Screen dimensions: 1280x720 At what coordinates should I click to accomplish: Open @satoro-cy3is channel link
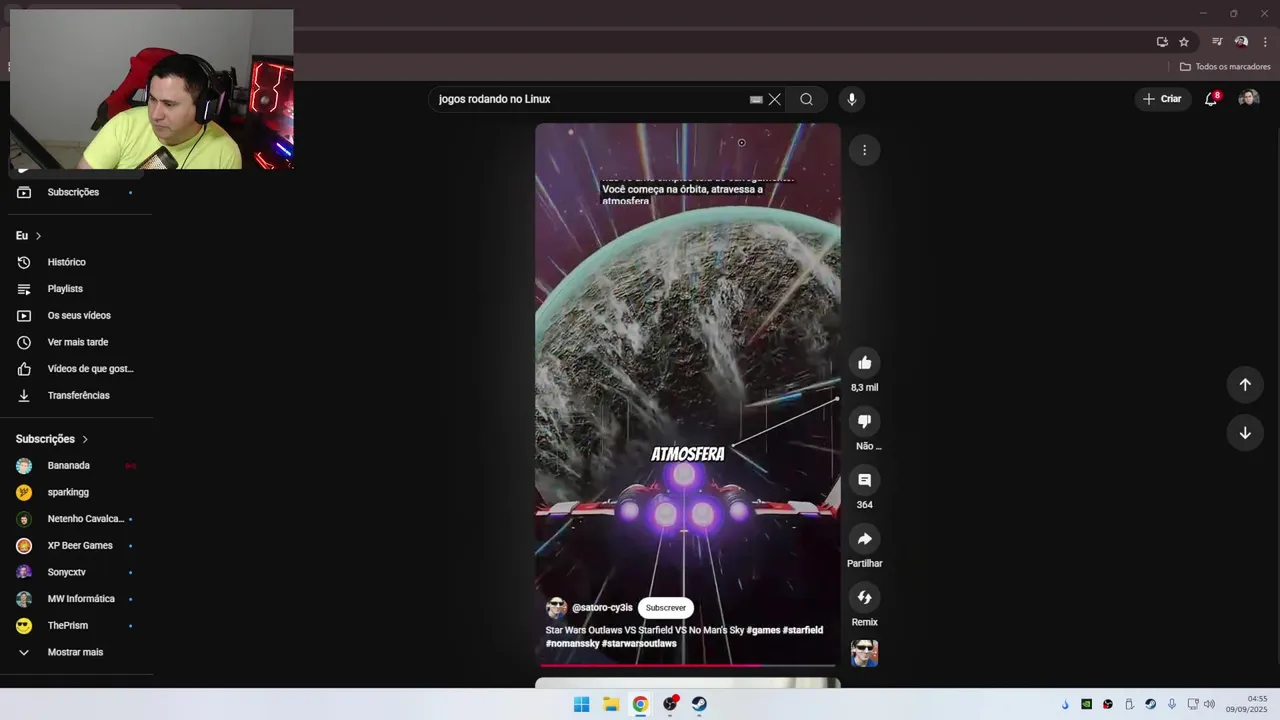pos(602,608)
